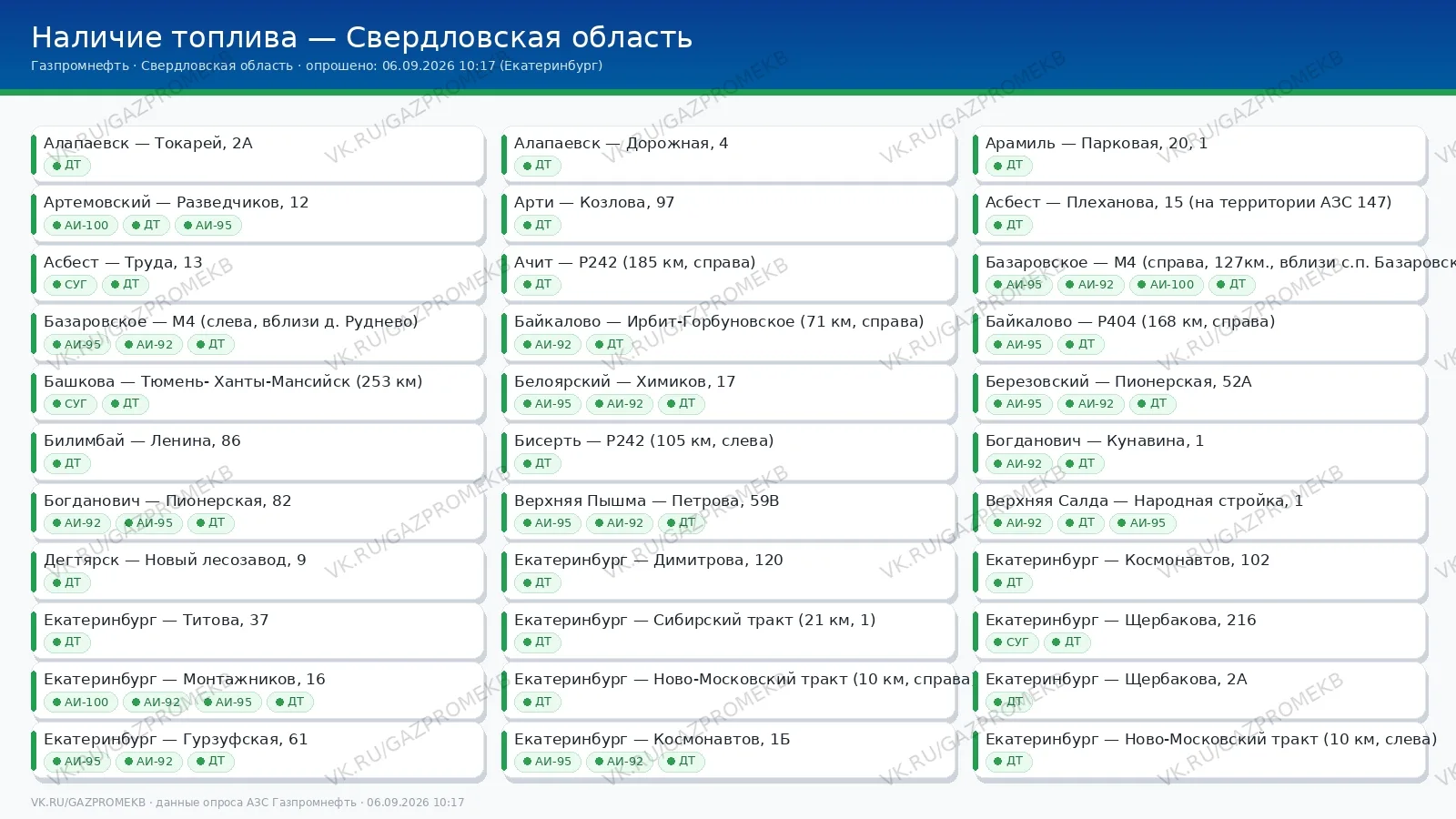Viewport: 1456px width, 819px height.
Task: Click the СУГ tag under Асбест — Труда, 13
Action: (70, 285)
